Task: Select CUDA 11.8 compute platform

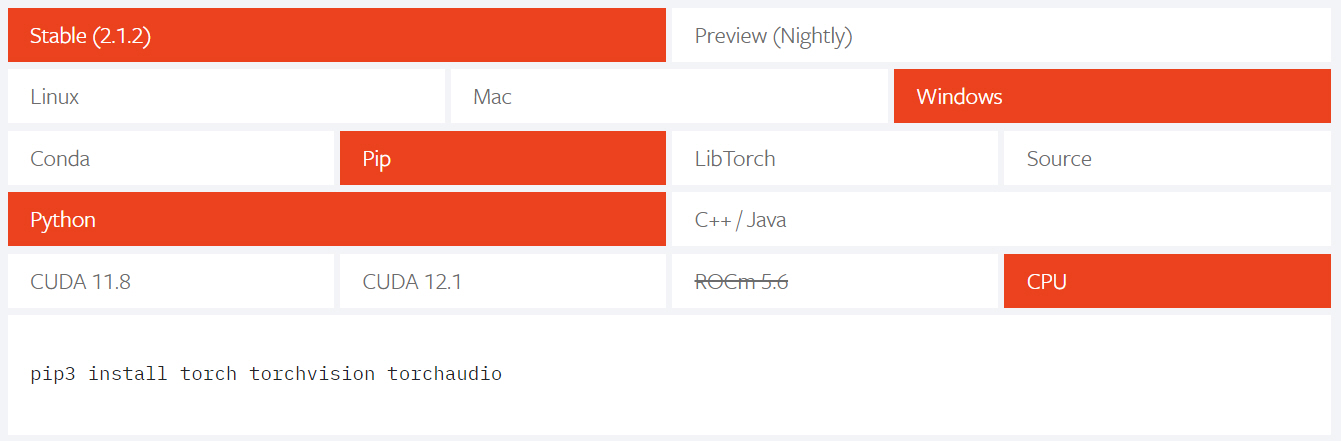Action: pos(170,281)
